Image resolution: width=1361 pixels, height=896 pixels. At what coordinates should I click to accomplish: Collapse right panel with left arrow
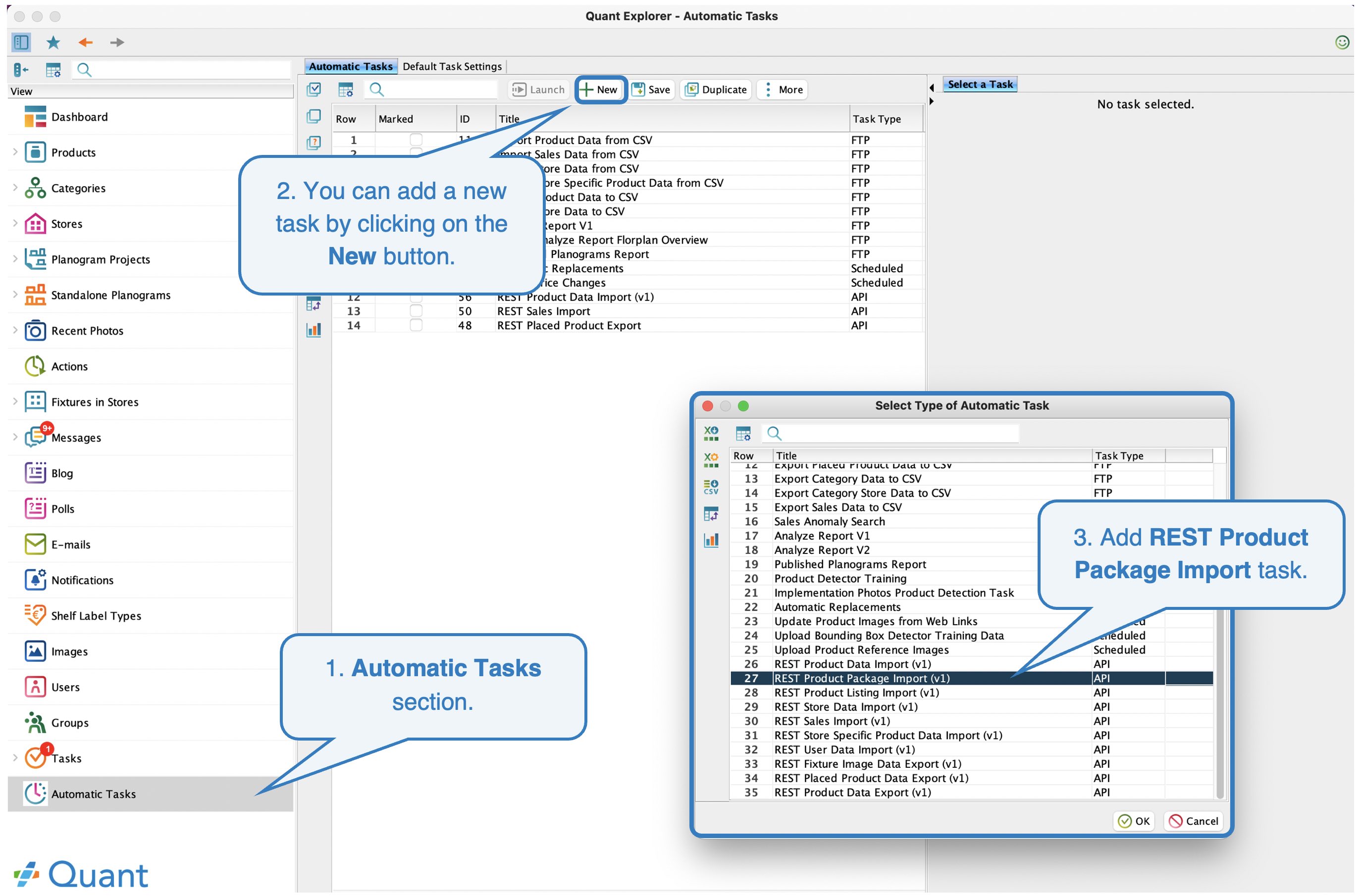pyautogui.click(x=933, y=88)
